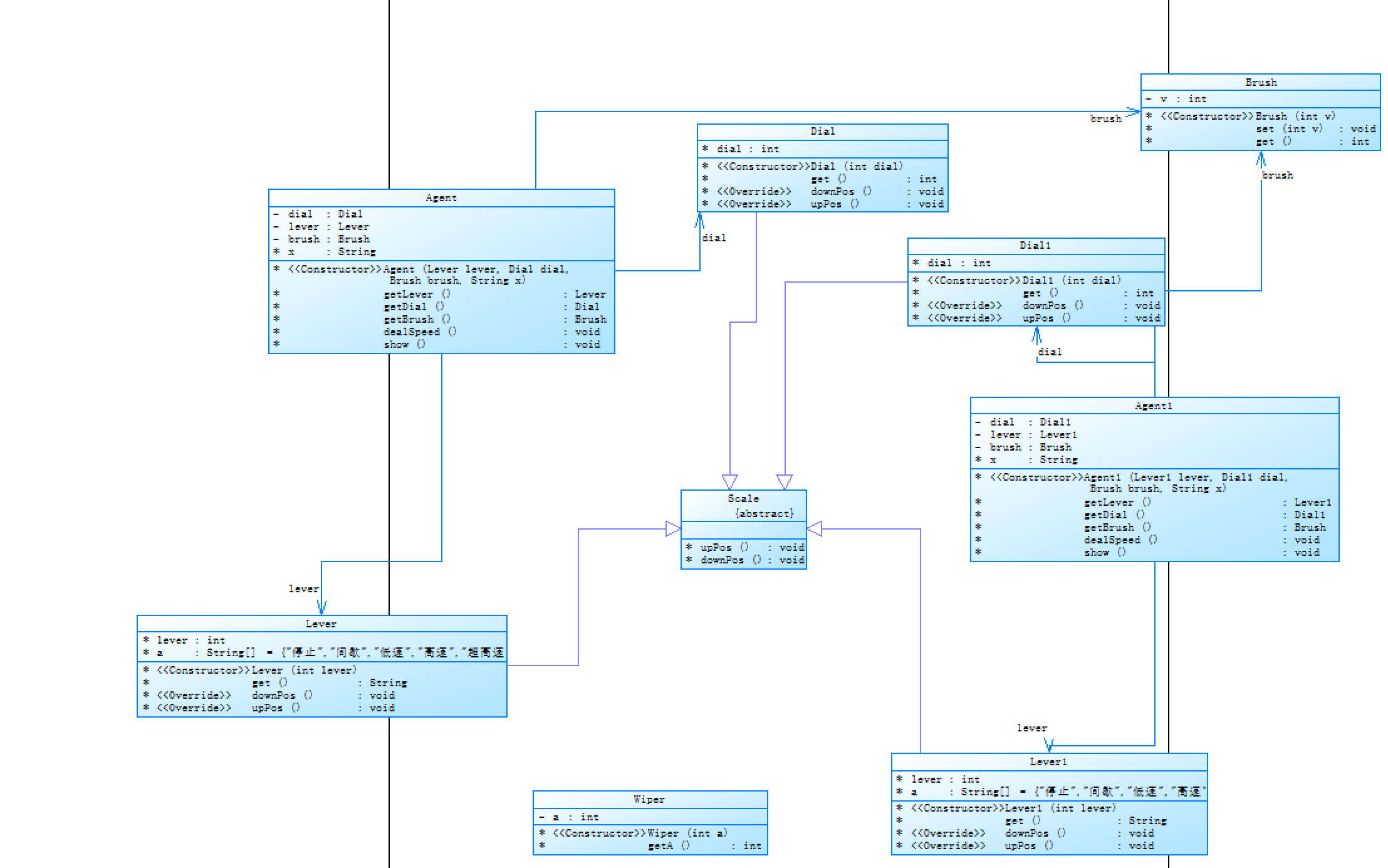Click the 'dial' role label below Dial

coord(714,238)
